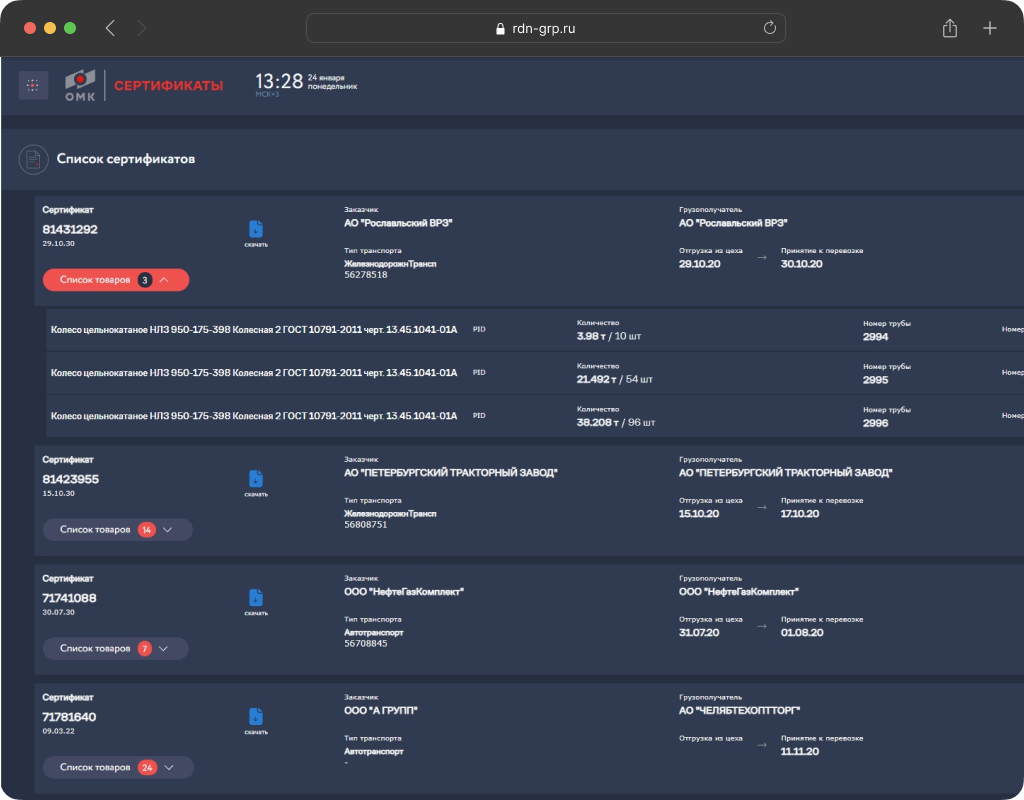Go back to previous page
Screen dimensions: 1024x800
pos(110,28)
